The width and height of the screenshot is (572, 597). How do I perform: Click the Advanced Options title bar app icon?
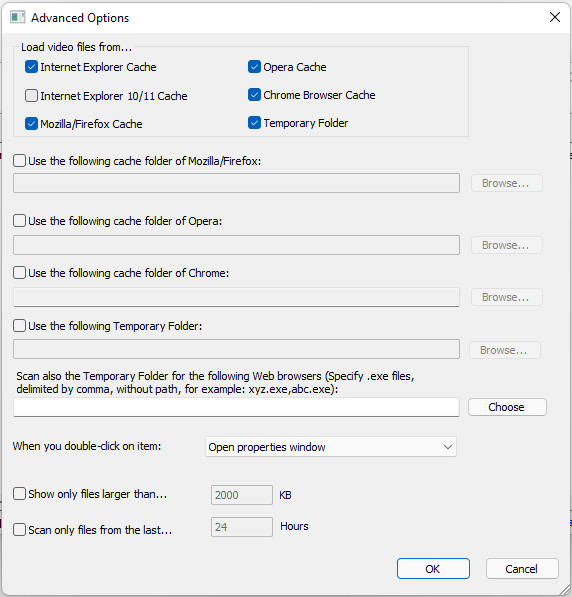point(18,18)
